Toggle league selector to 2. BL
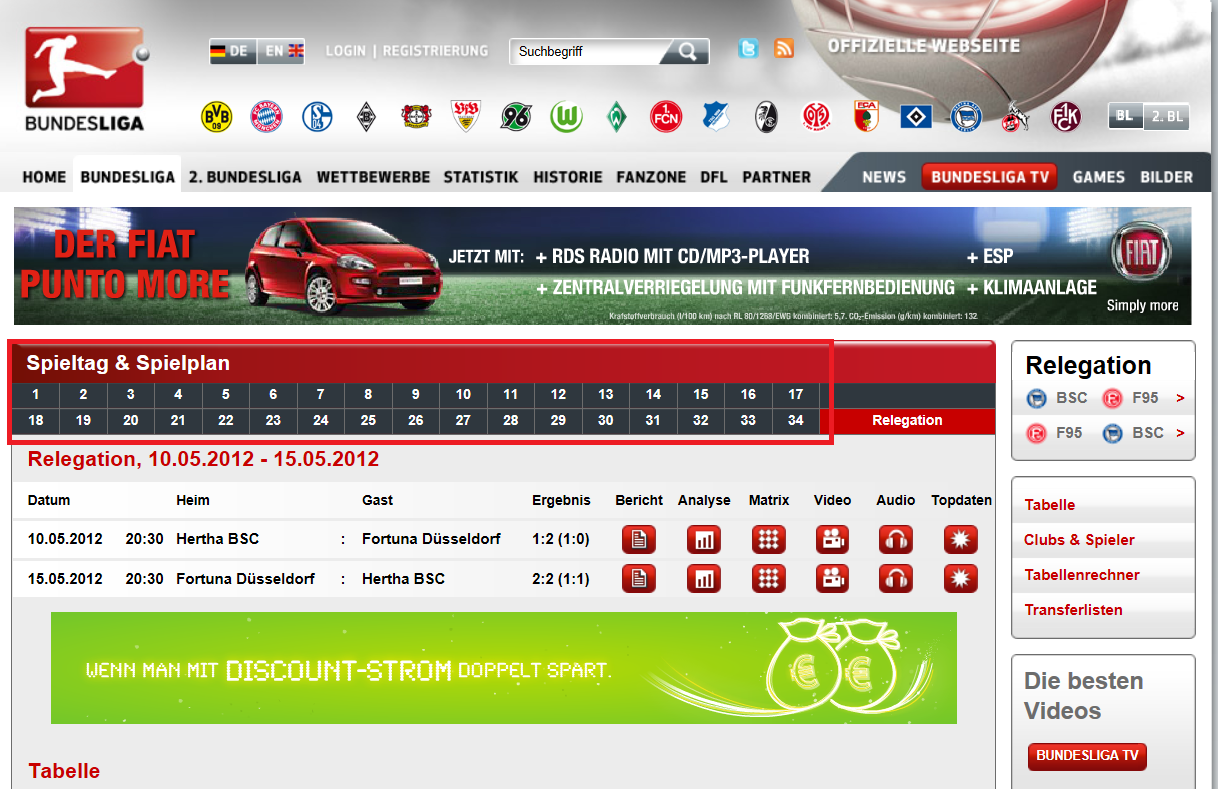Screen dimensions: 1218x789 point(1166,116)
